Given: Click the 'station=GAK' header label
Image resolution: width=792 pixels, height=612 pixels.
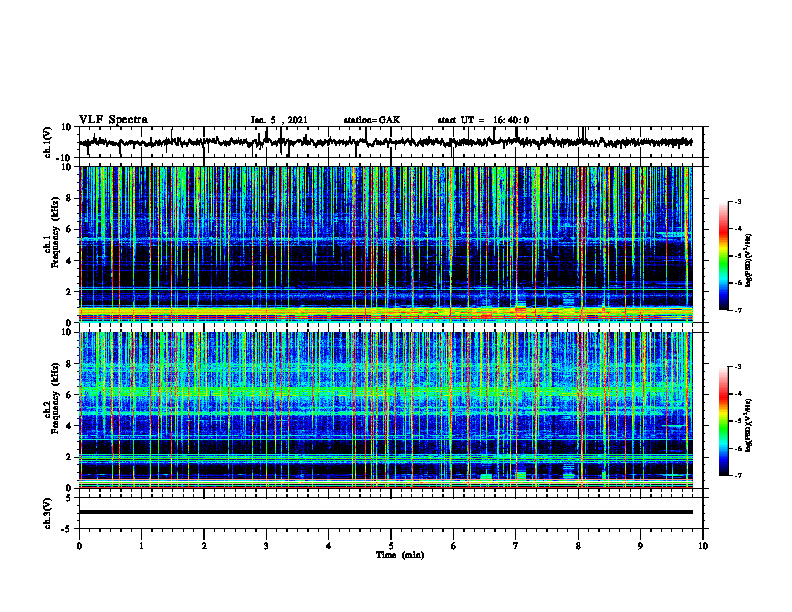Looking at the screenshot, I should click(x=372, y=120).
